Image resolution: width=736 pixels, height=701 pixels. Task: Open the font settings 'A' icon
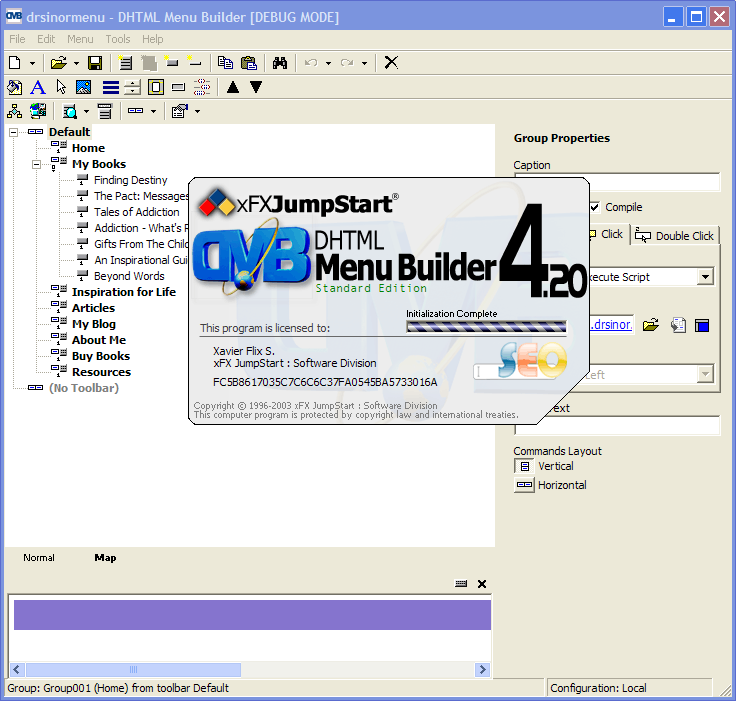point(37,87)
